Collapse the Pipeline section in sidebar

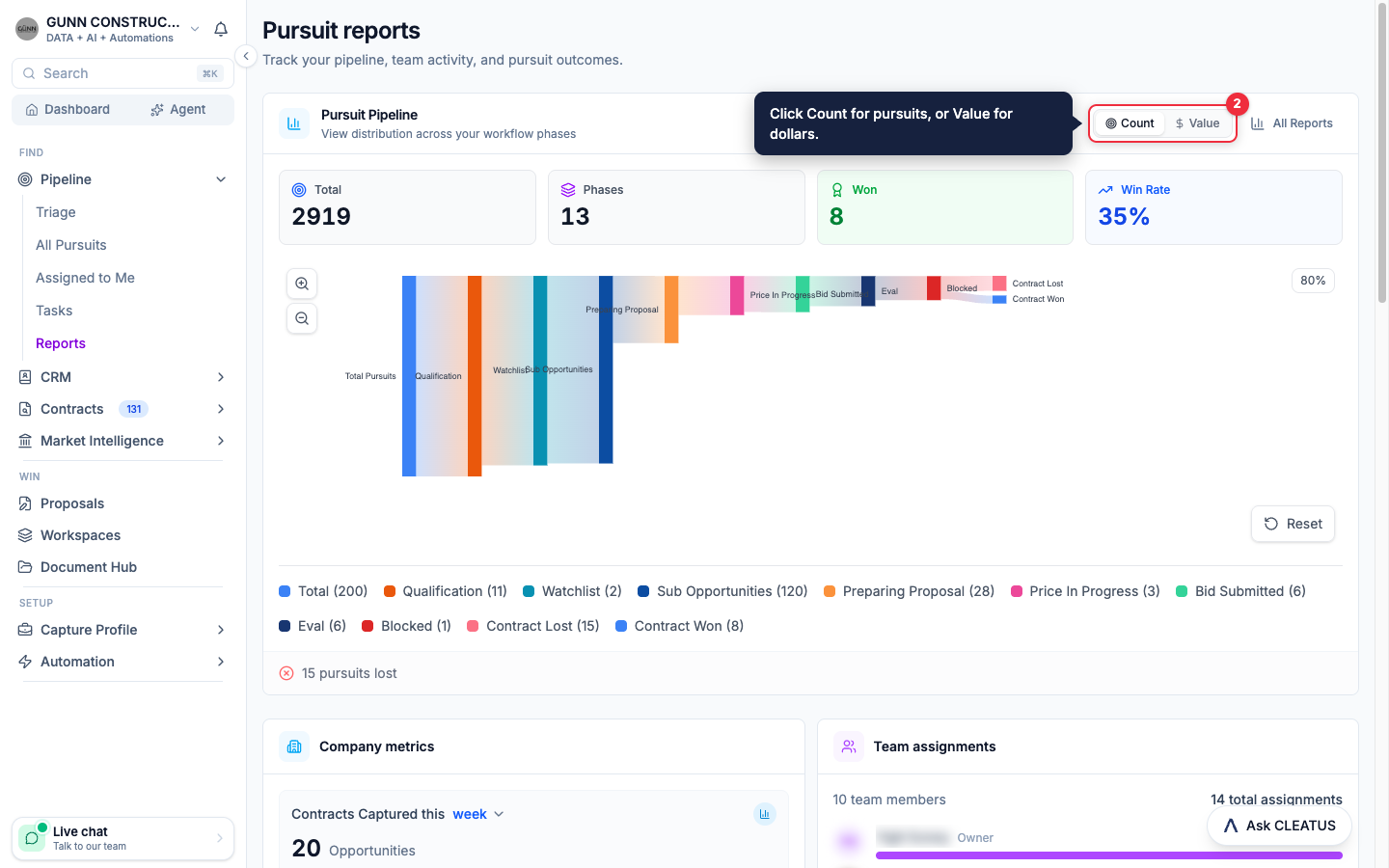(x=221, y=179)
